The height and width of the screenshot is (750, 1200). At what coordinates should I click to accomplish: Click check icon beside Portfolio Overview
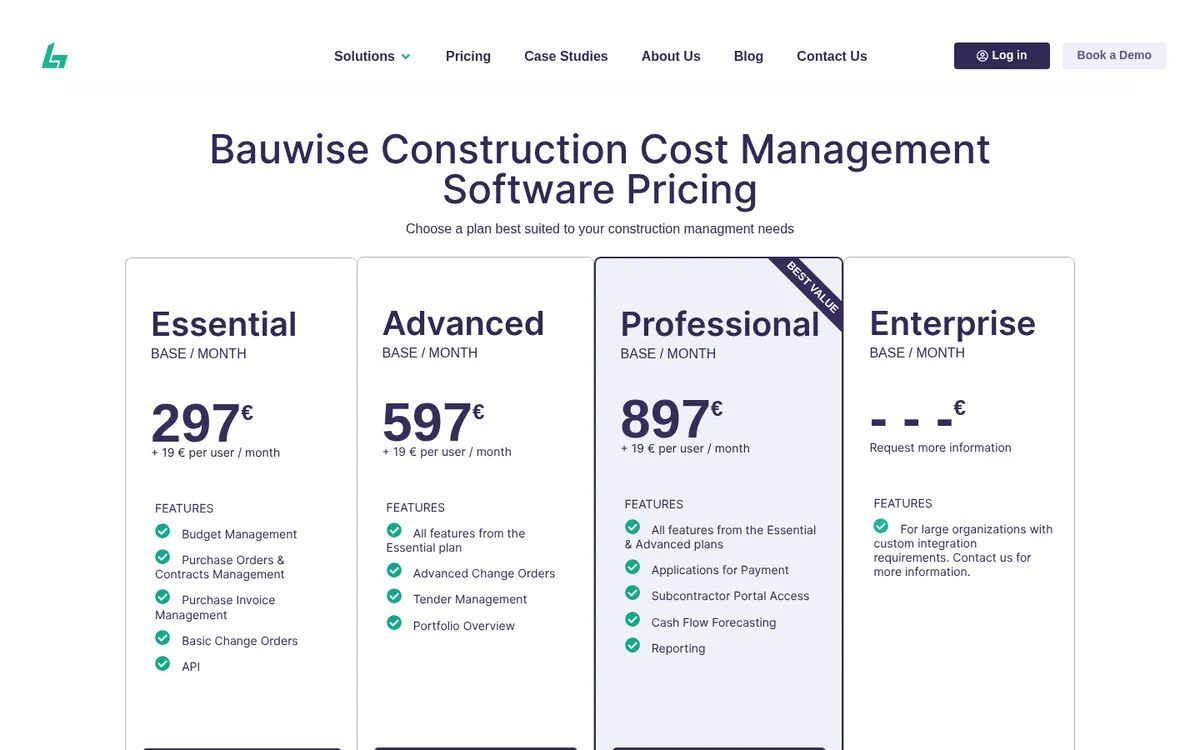(394, 623)
